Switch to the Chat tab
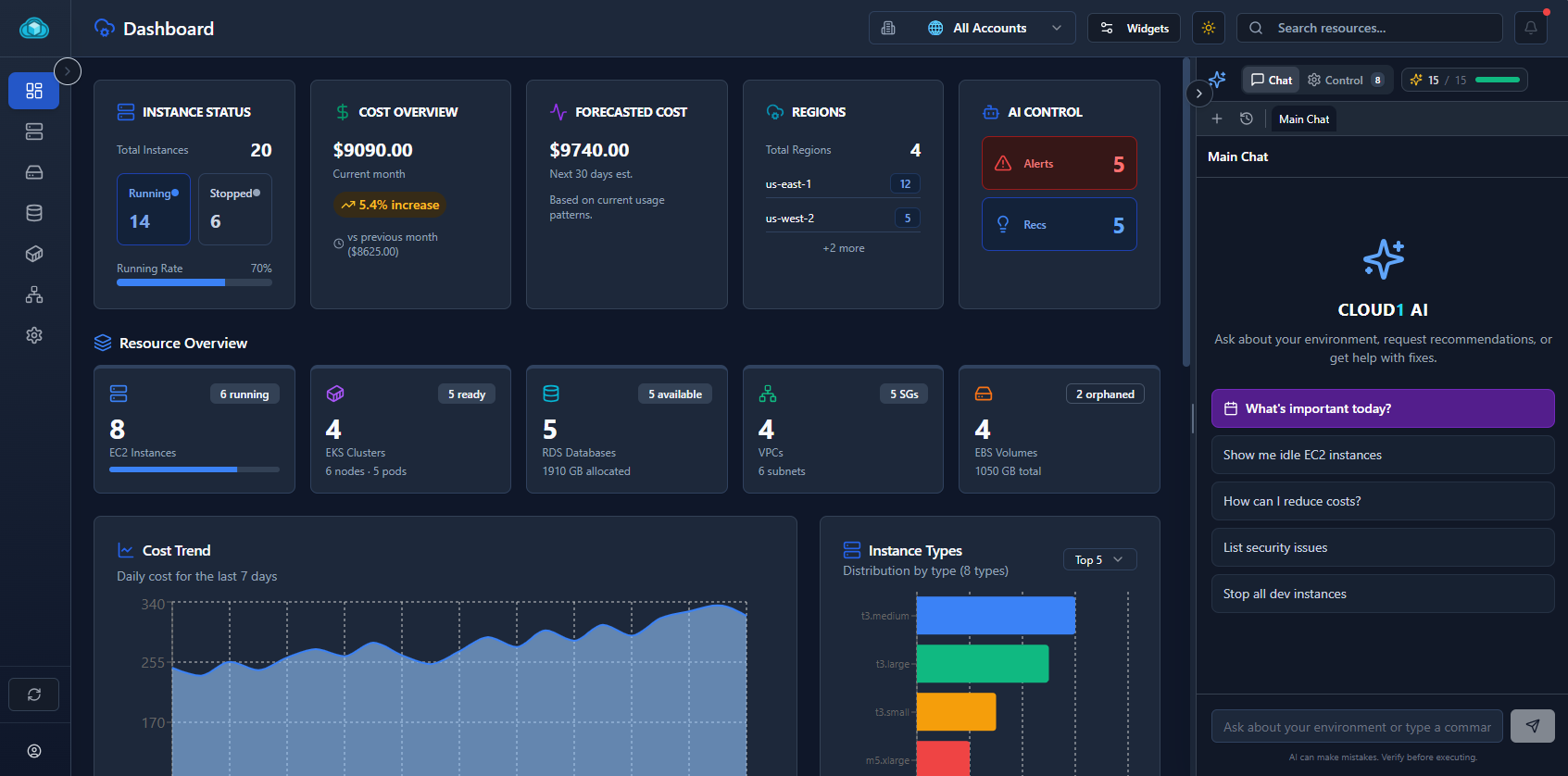Screen dimensions: 1568x776 pyautogui.click(x=1271, y=80)
